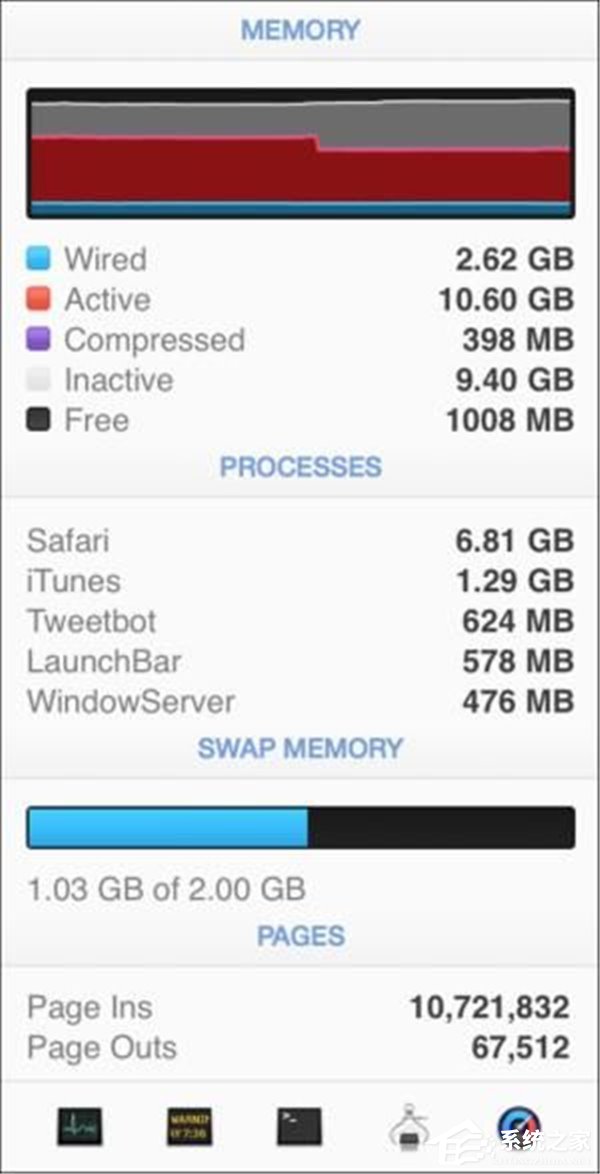The width and height of the screenshot is (600, 1174).
Task: Click the memory history graph
Action: coord(300,153)
